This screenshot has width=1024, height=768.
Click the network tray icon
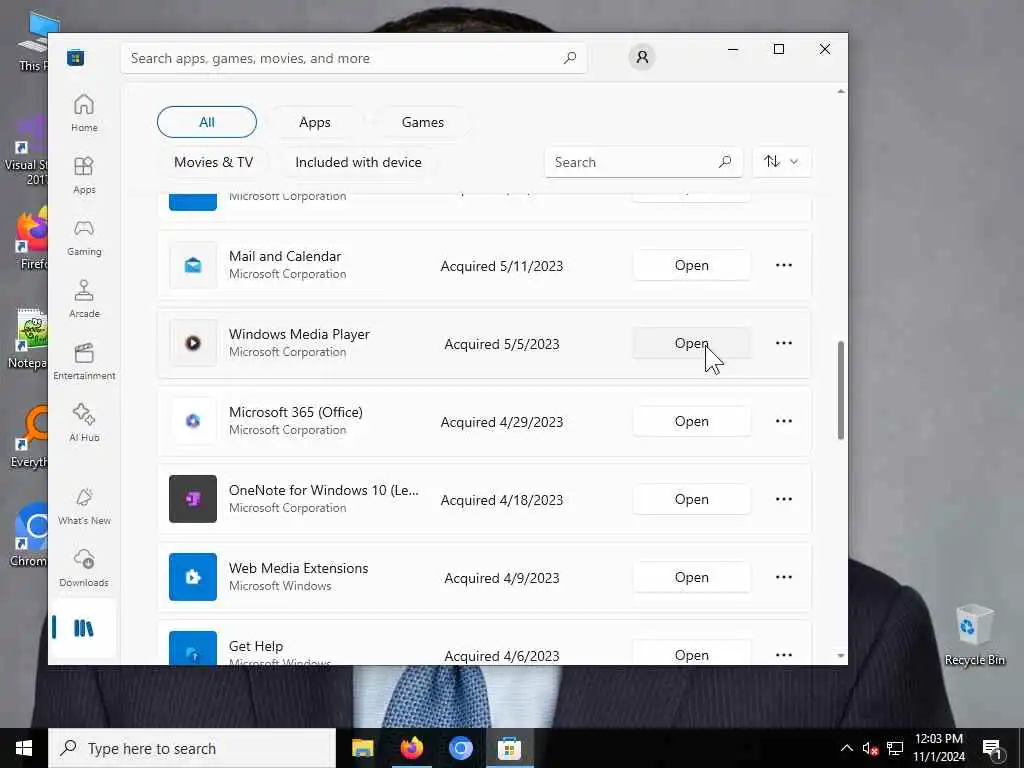895,748
